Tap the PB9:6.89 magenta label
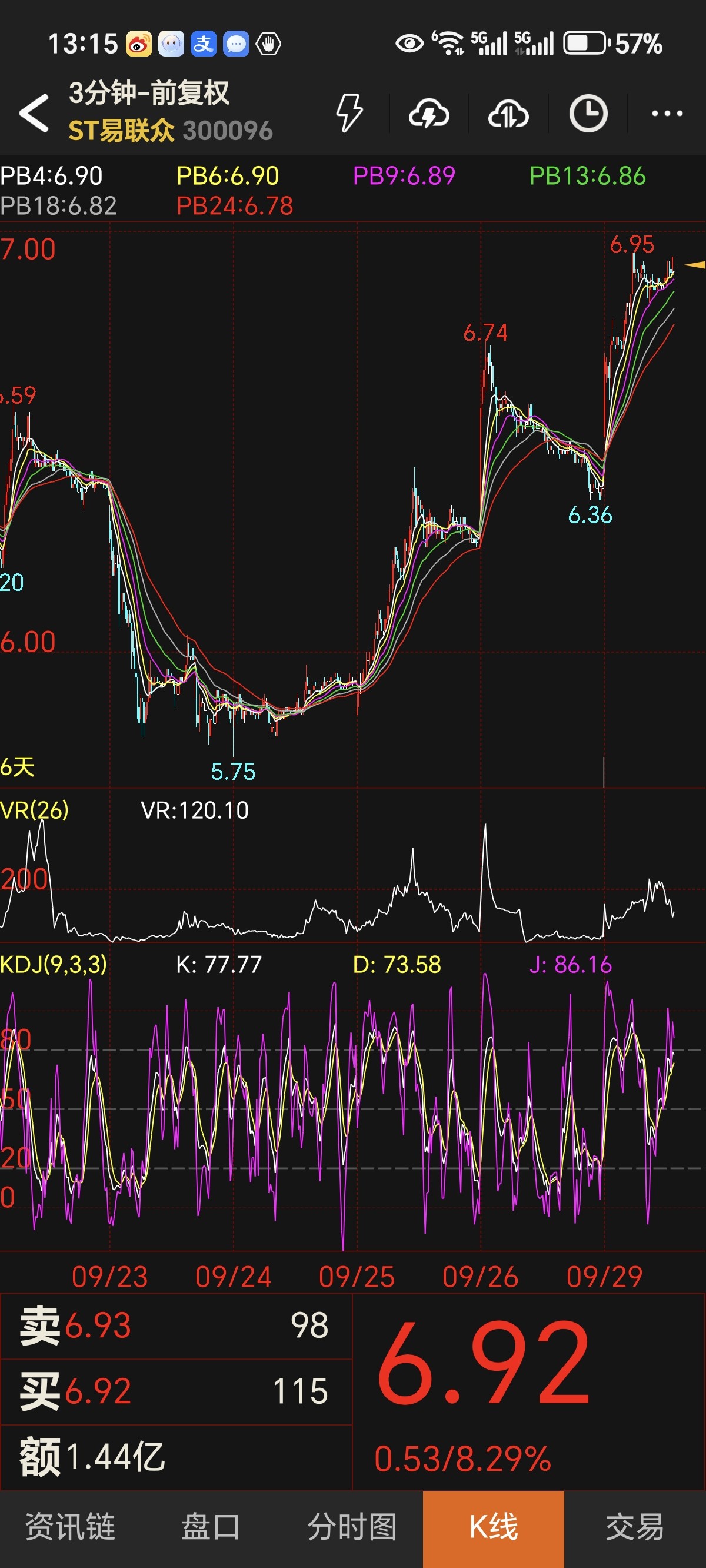The image size is (706, 1568). click(x=404, y=176)
